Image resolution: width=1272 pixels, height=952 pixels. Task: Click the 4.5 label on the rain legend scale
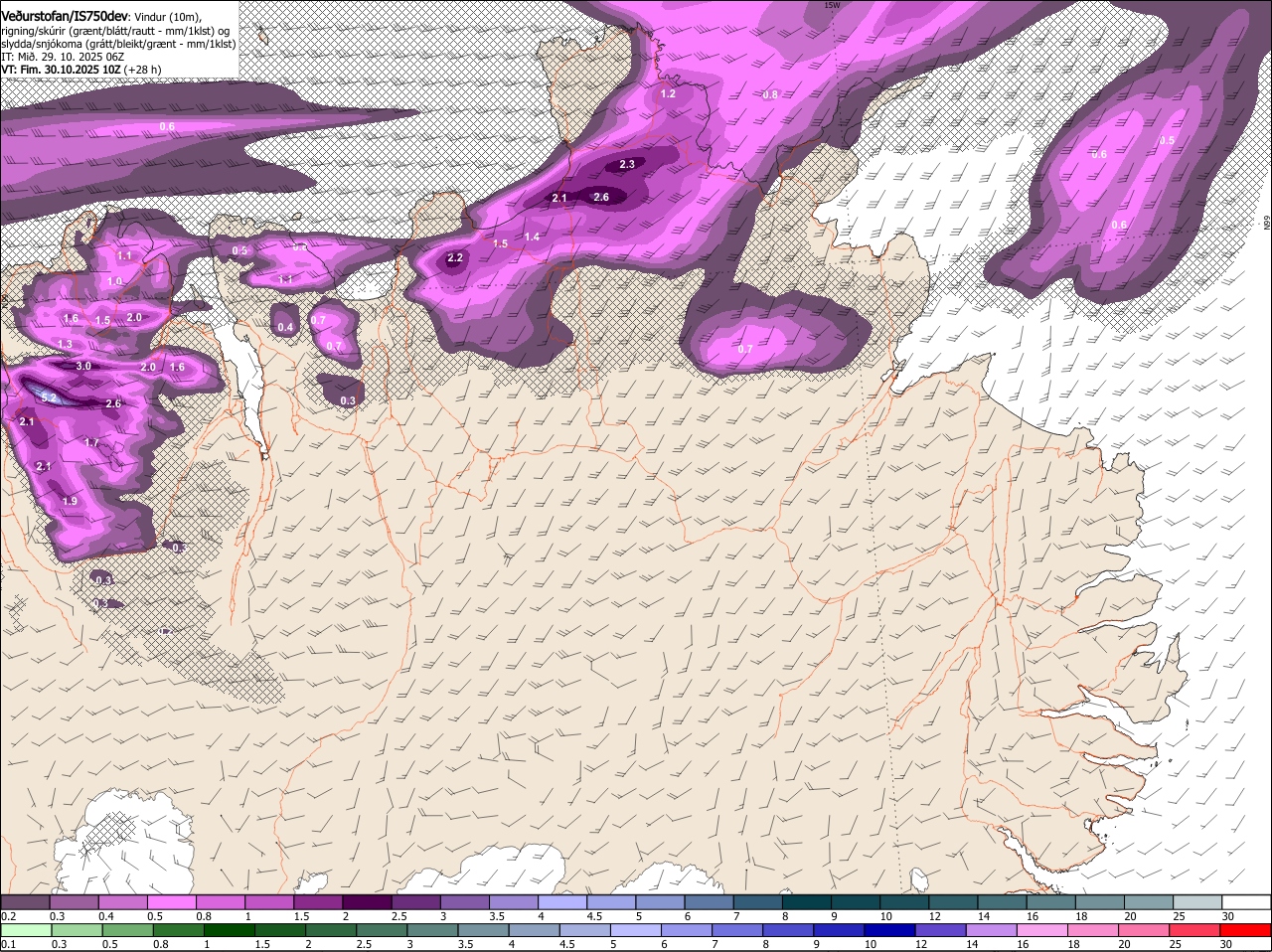pos(566,944)
